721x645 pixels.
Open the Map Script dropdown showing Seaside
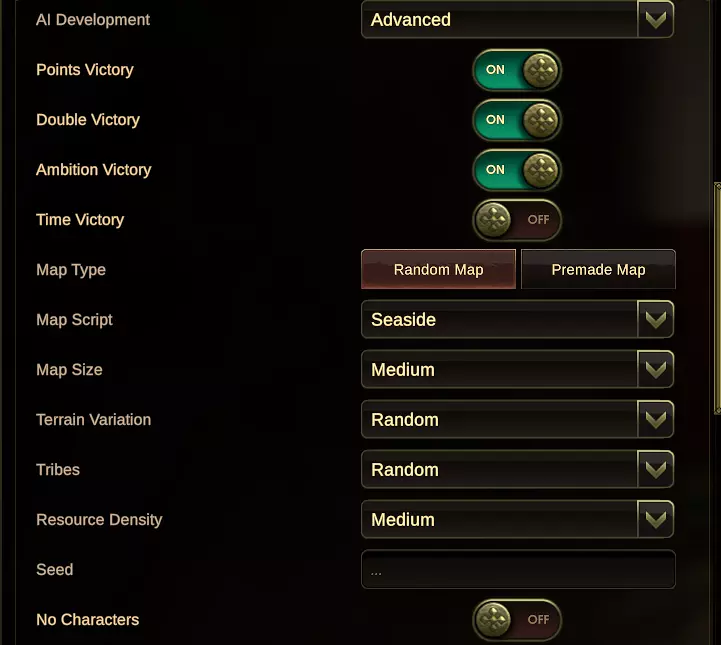(x=500, y=320)
